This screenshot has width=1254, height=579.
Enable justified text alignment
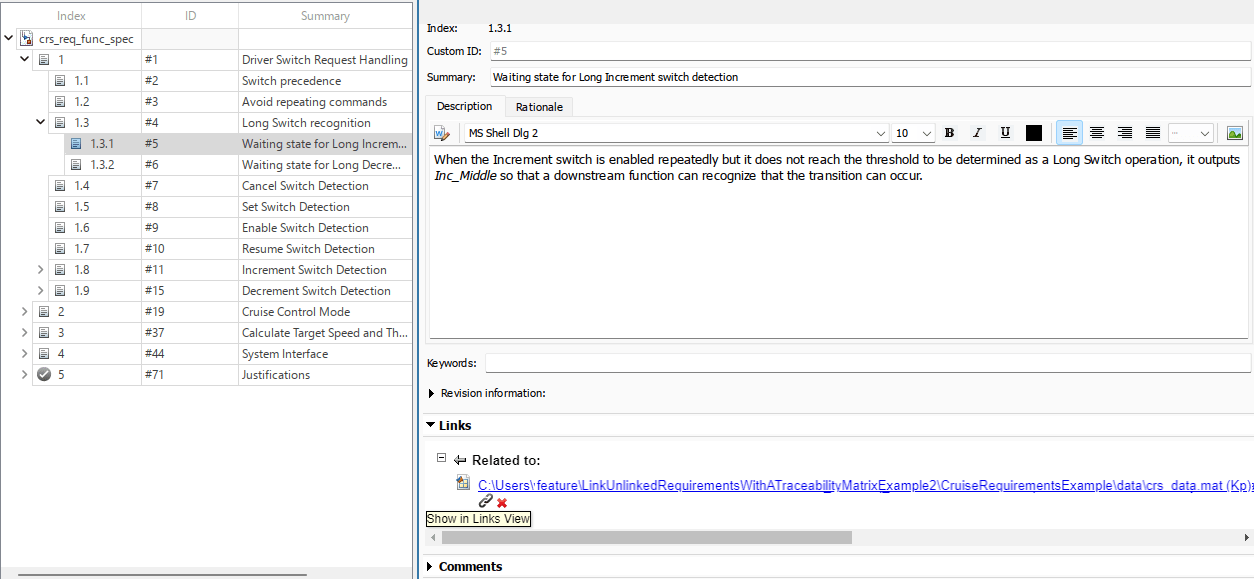(x=1152, y=132)
